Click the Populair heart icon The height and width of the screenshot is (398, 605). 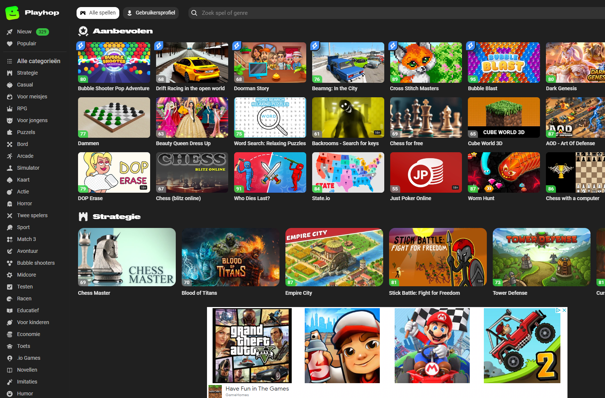(10, 44)
